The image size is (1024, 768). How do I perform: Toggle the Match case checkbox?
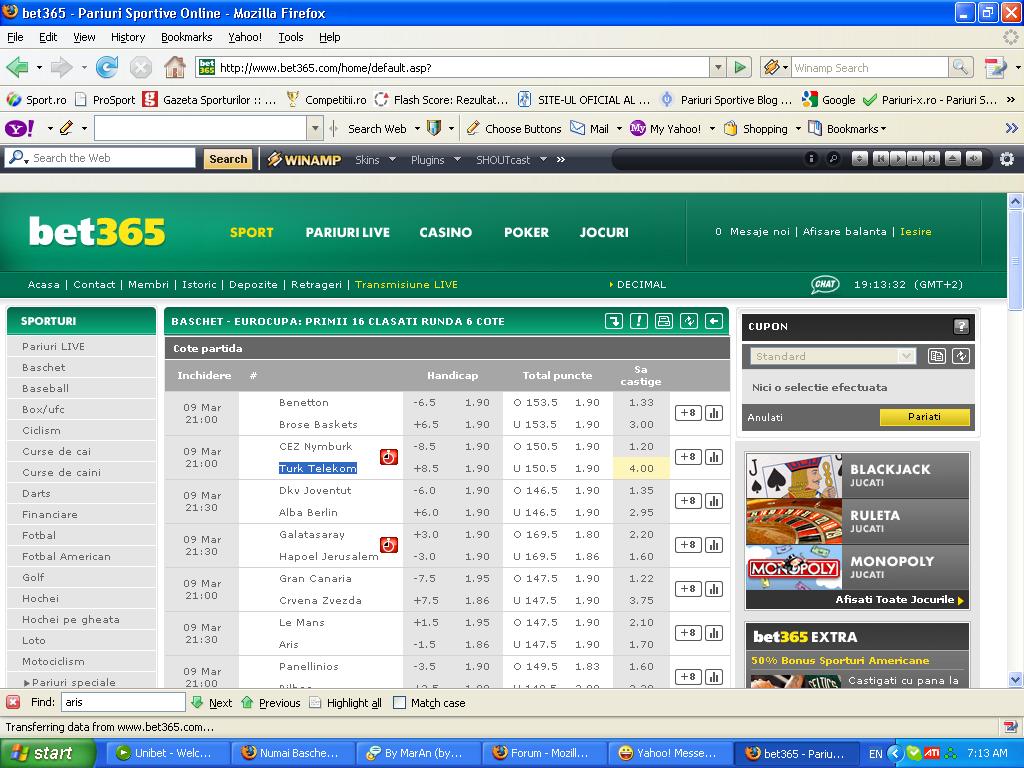pyautogui.click(x=399, y=703)
